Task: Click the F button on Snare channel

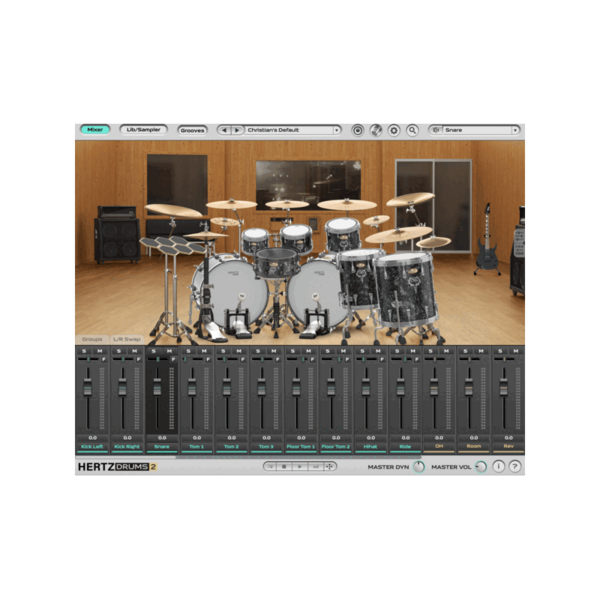Action: tap(173, 359)
